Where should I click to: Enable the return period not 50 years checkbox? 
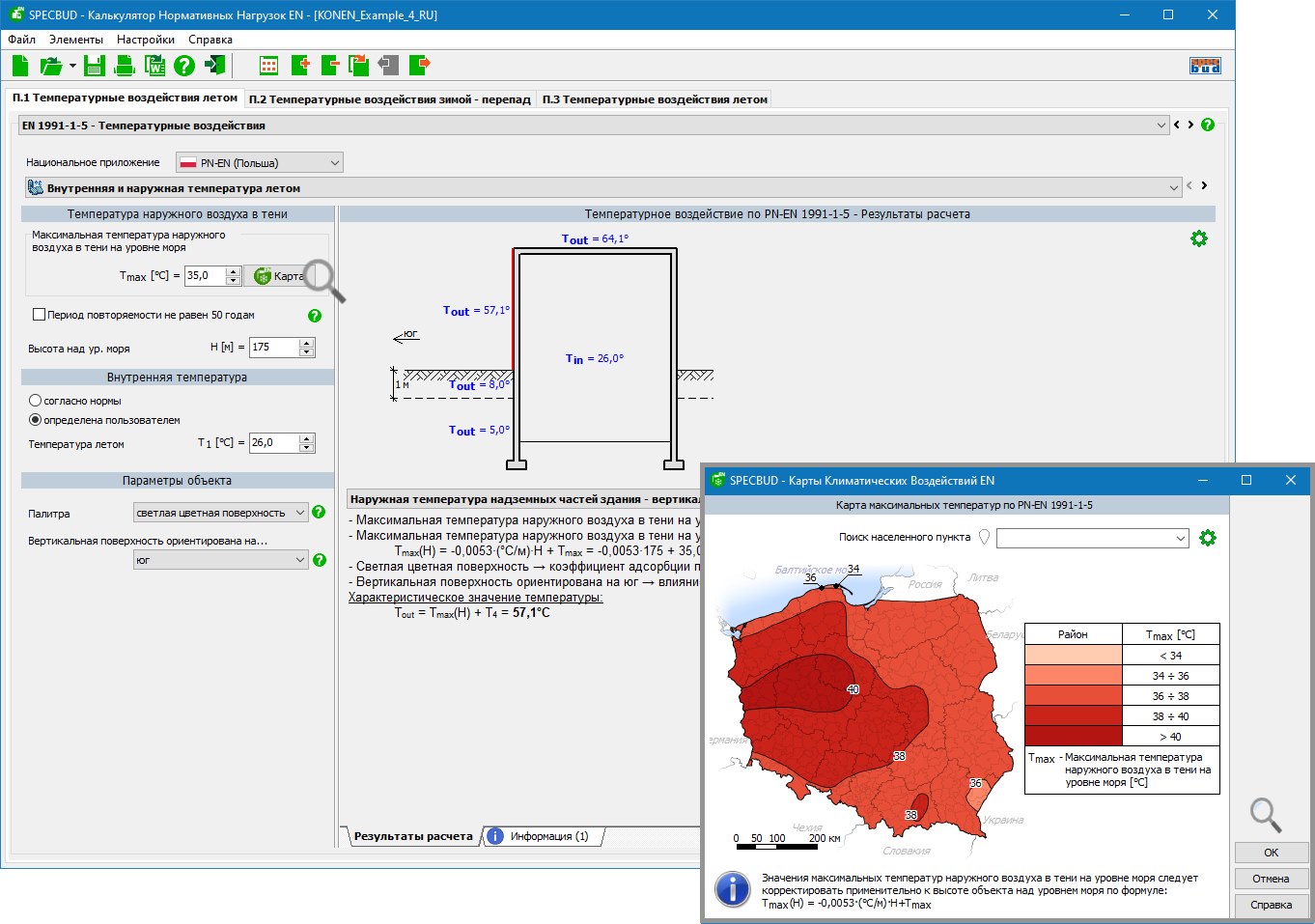tap(40, 315)
